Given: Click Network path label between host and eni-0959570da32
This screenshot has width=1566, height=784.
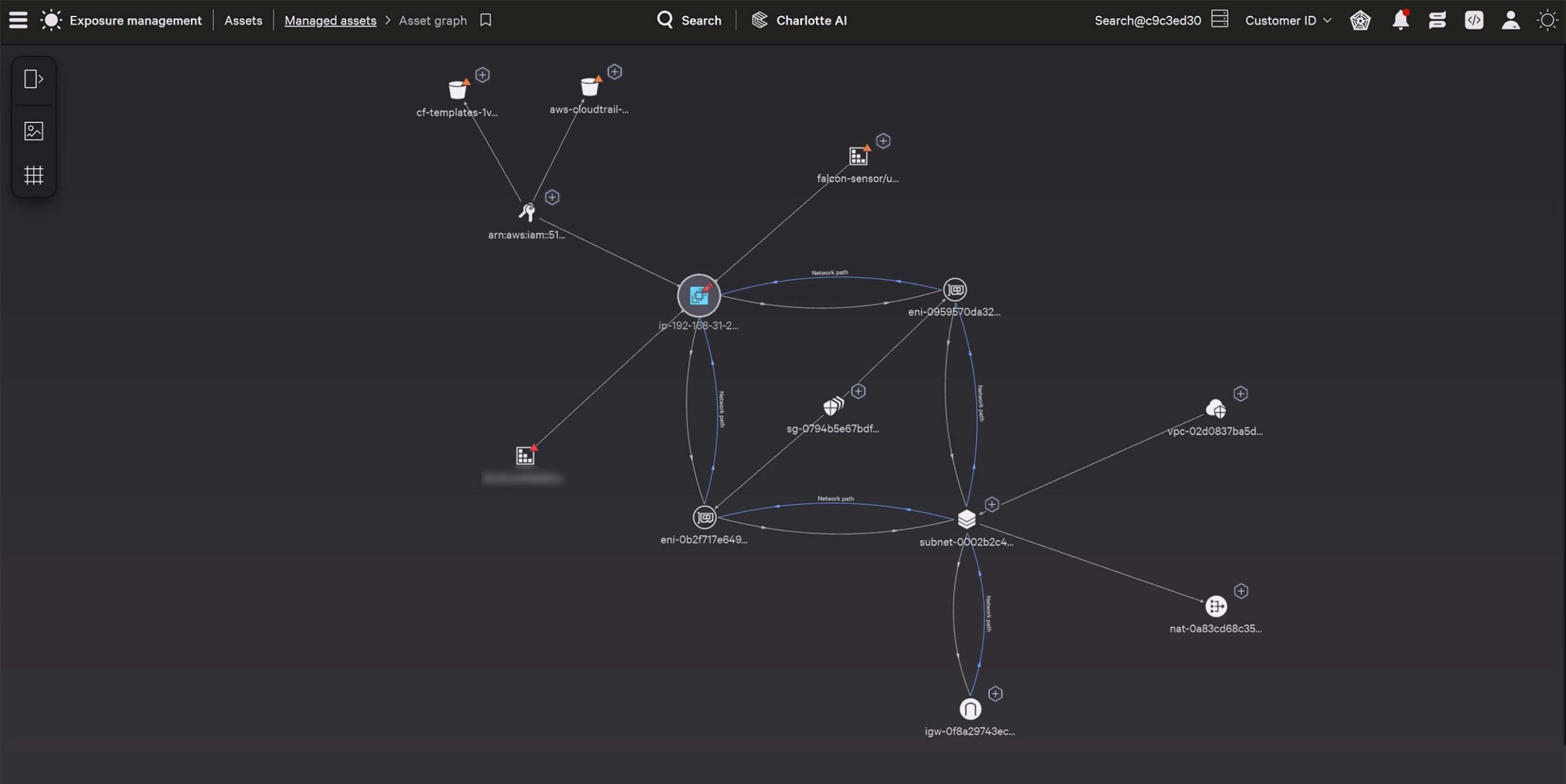Looking at the screenshot, I should [829, 273].
